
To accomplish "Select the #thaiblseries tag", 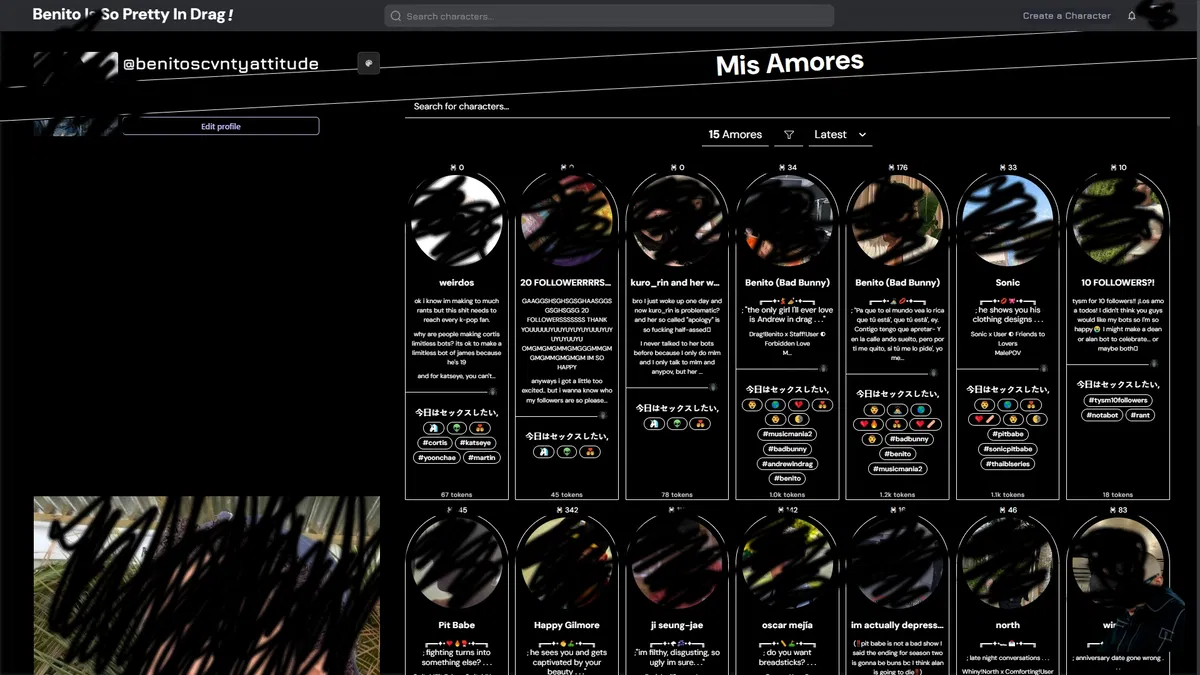I will [x=1008, y=464].
